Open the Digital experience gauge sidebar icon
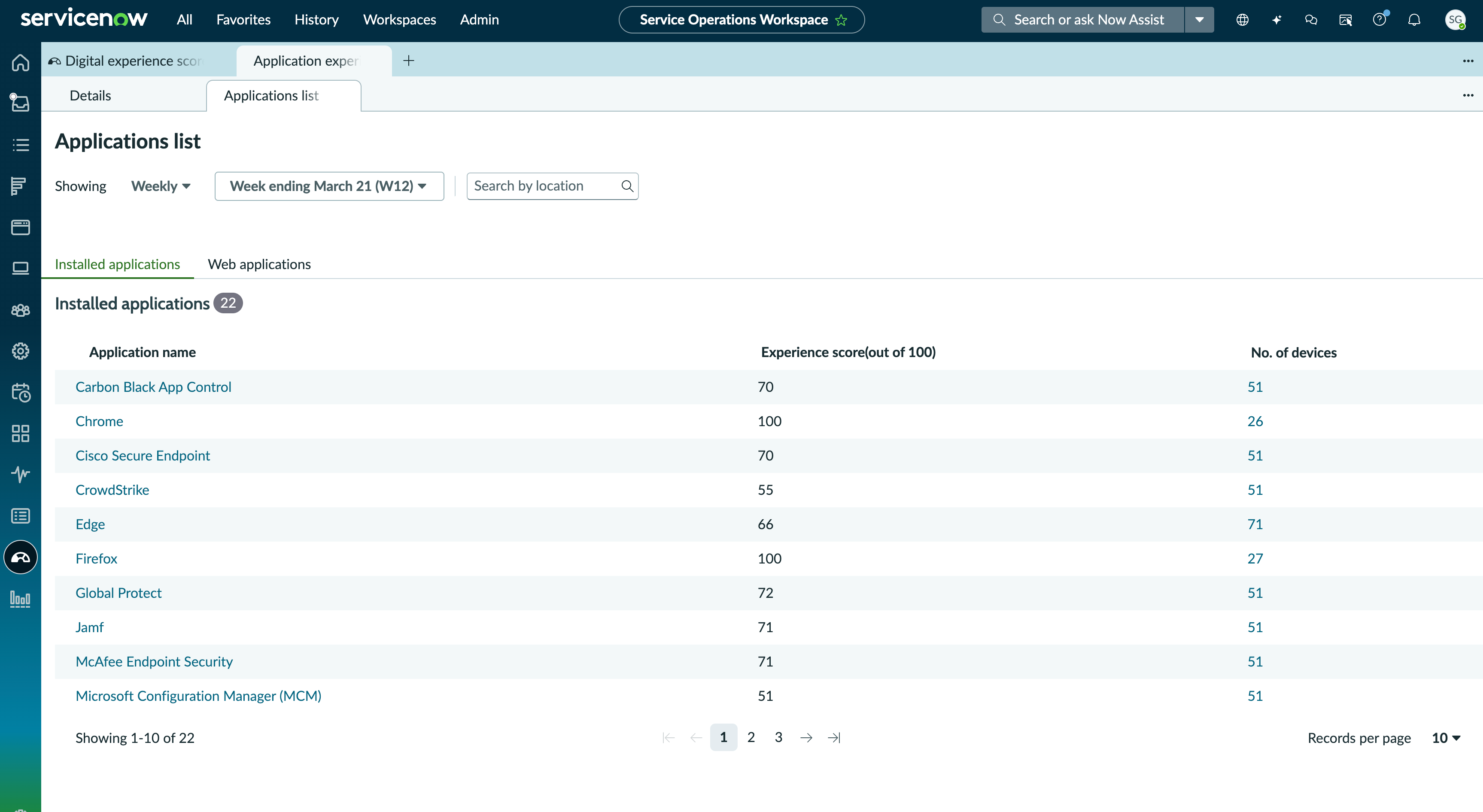 pyautogui.click(x=21, y=557)
